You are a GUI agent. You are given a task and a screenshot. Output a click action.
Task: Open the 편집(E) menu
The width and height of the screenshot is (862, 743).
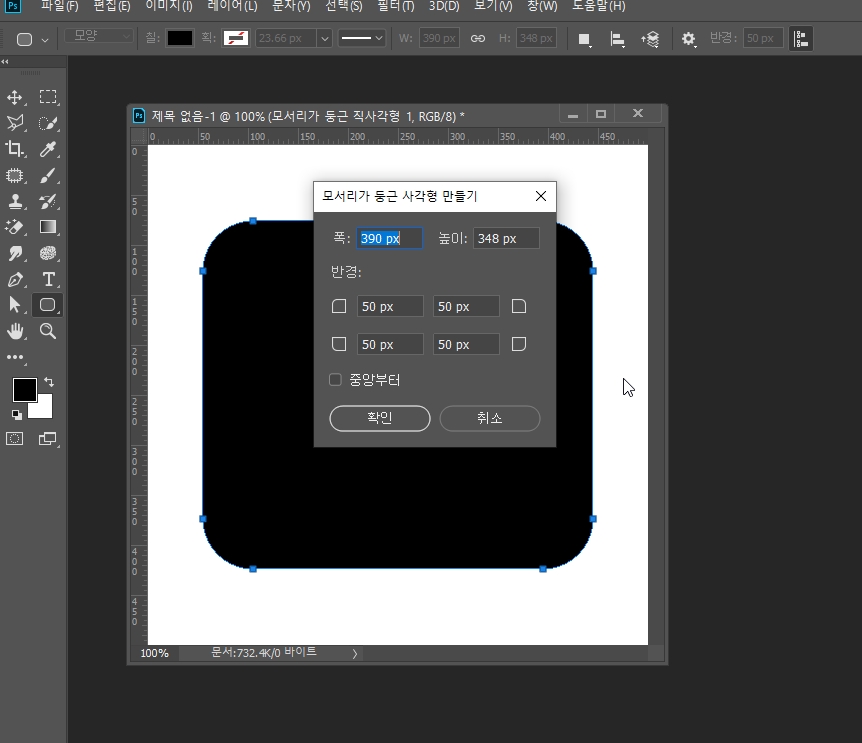pyautogui.click(x=112, y=6)
